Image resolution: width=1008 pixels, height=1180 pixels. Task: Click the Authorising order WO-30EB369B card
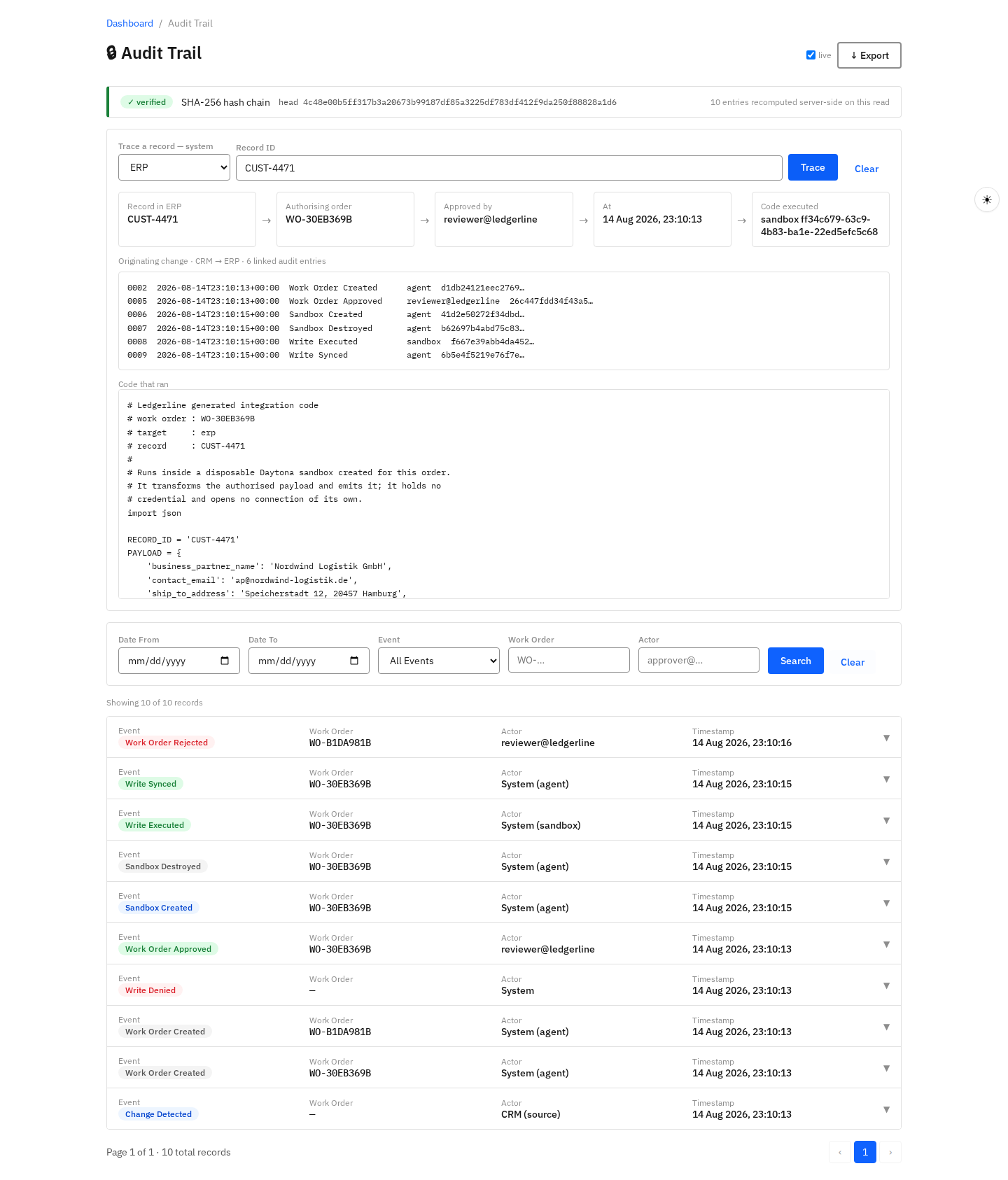(x=345, y=219)
